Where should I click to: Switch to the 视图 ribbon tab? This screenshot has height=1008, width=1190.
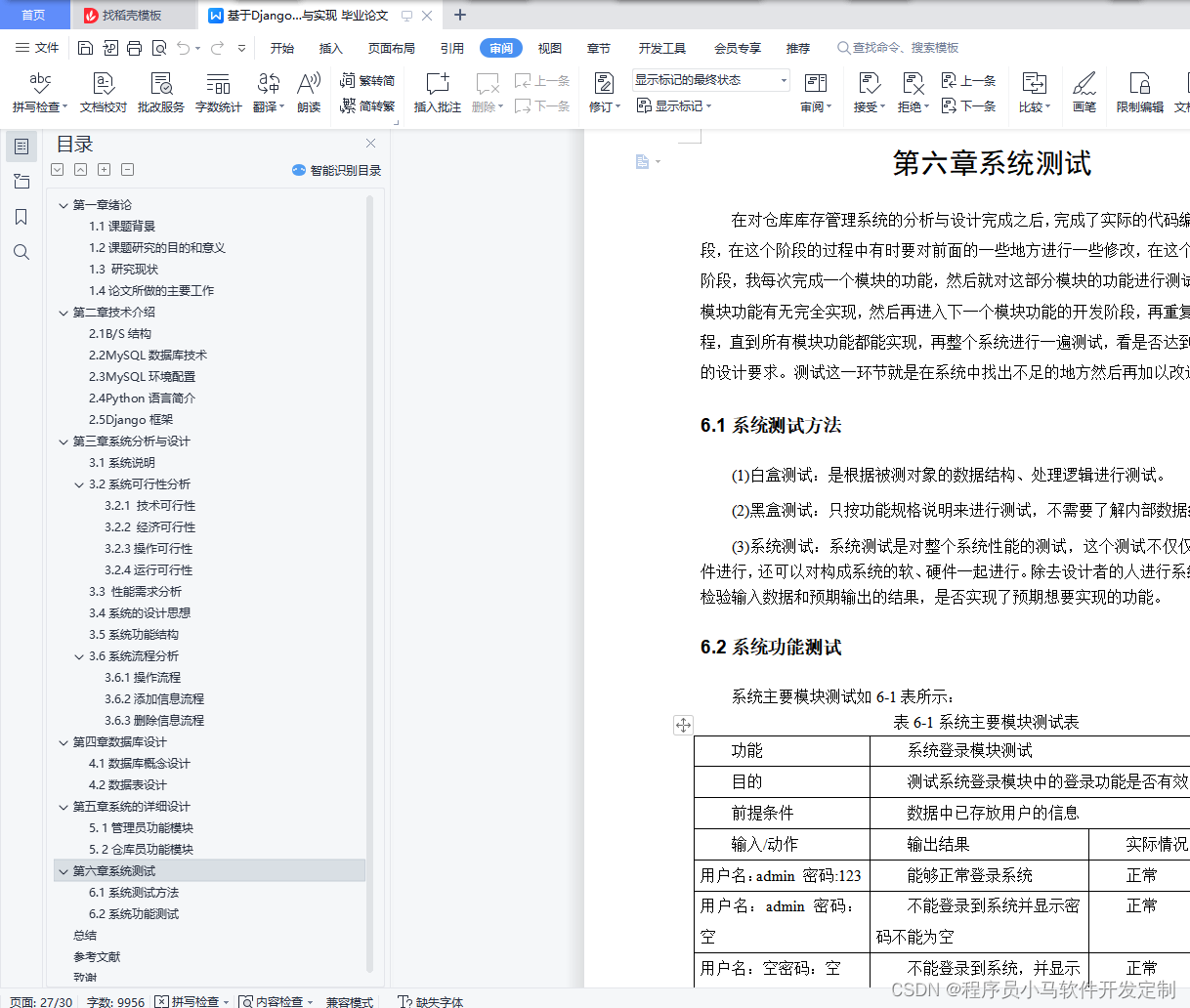[x=550, y=47]
